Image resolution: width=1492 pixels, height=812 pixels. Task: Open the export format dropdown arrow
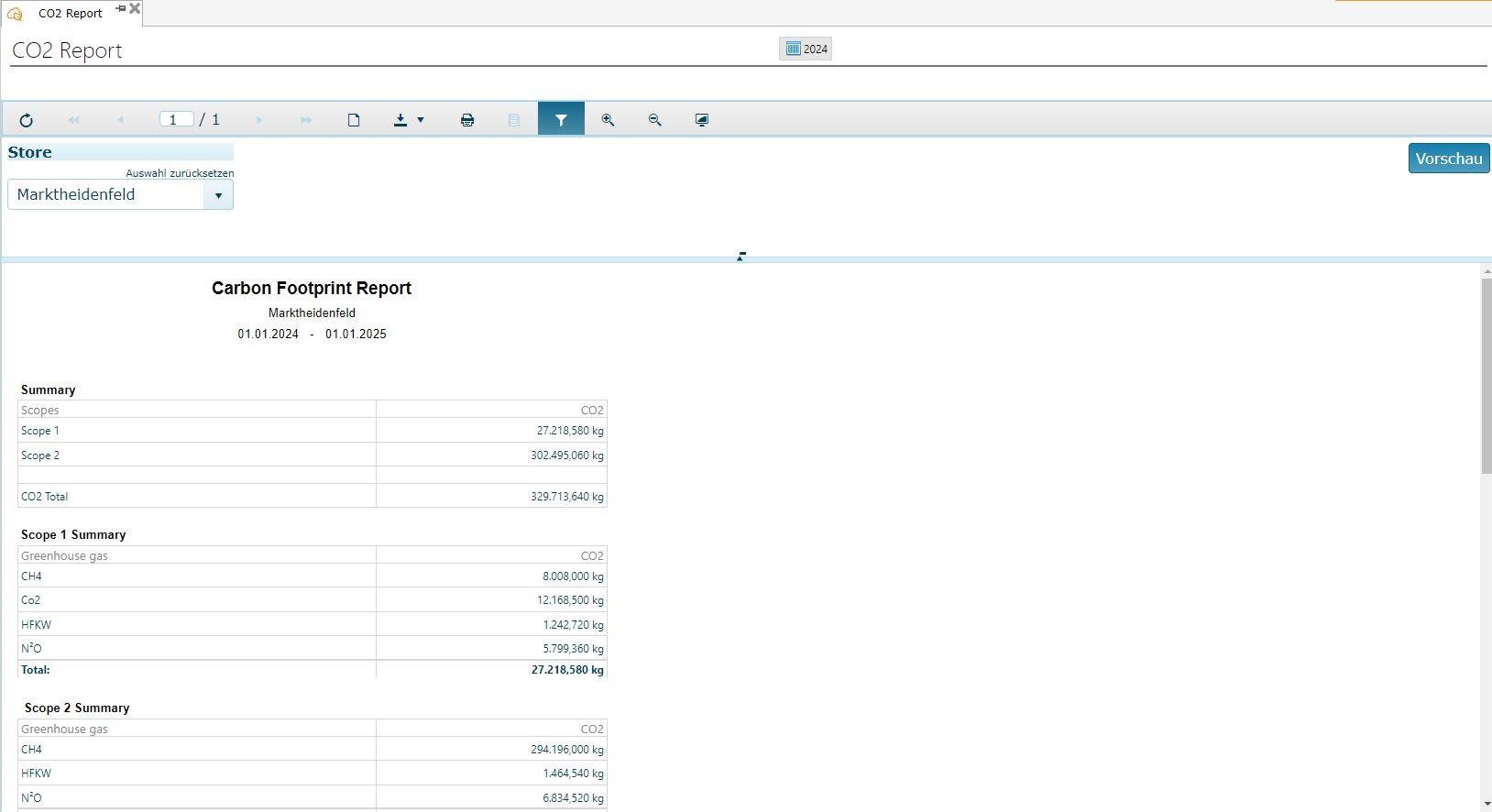[x=421, y=120]
